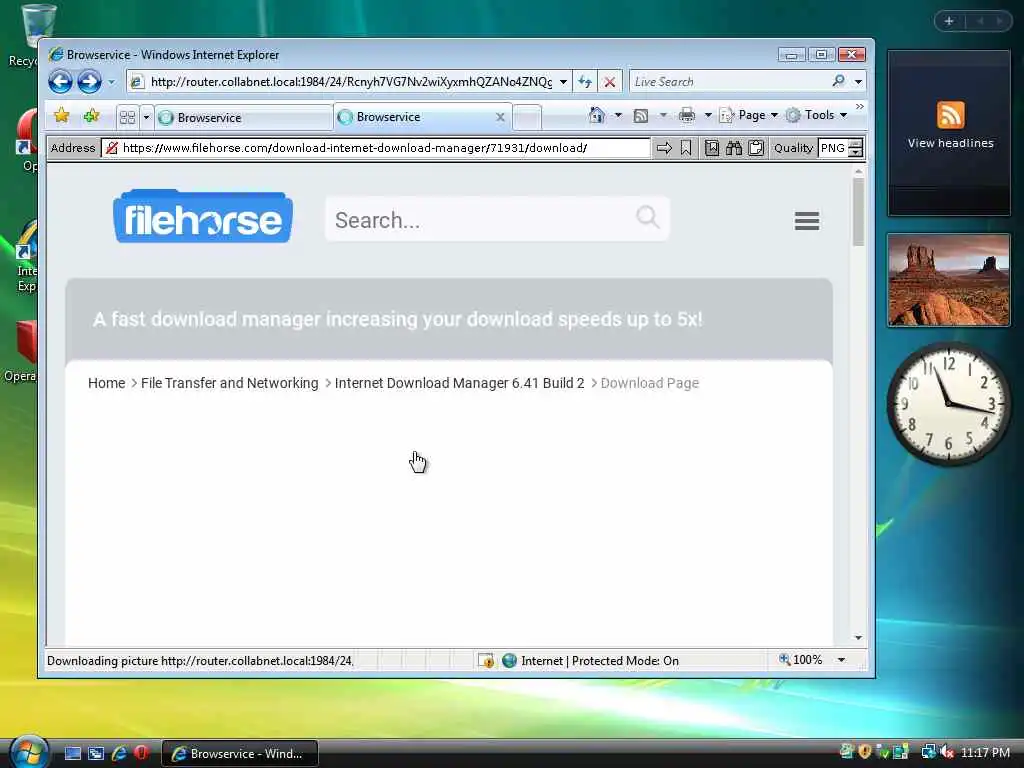Go forward with the IE Forward arrow

point(89,82)
